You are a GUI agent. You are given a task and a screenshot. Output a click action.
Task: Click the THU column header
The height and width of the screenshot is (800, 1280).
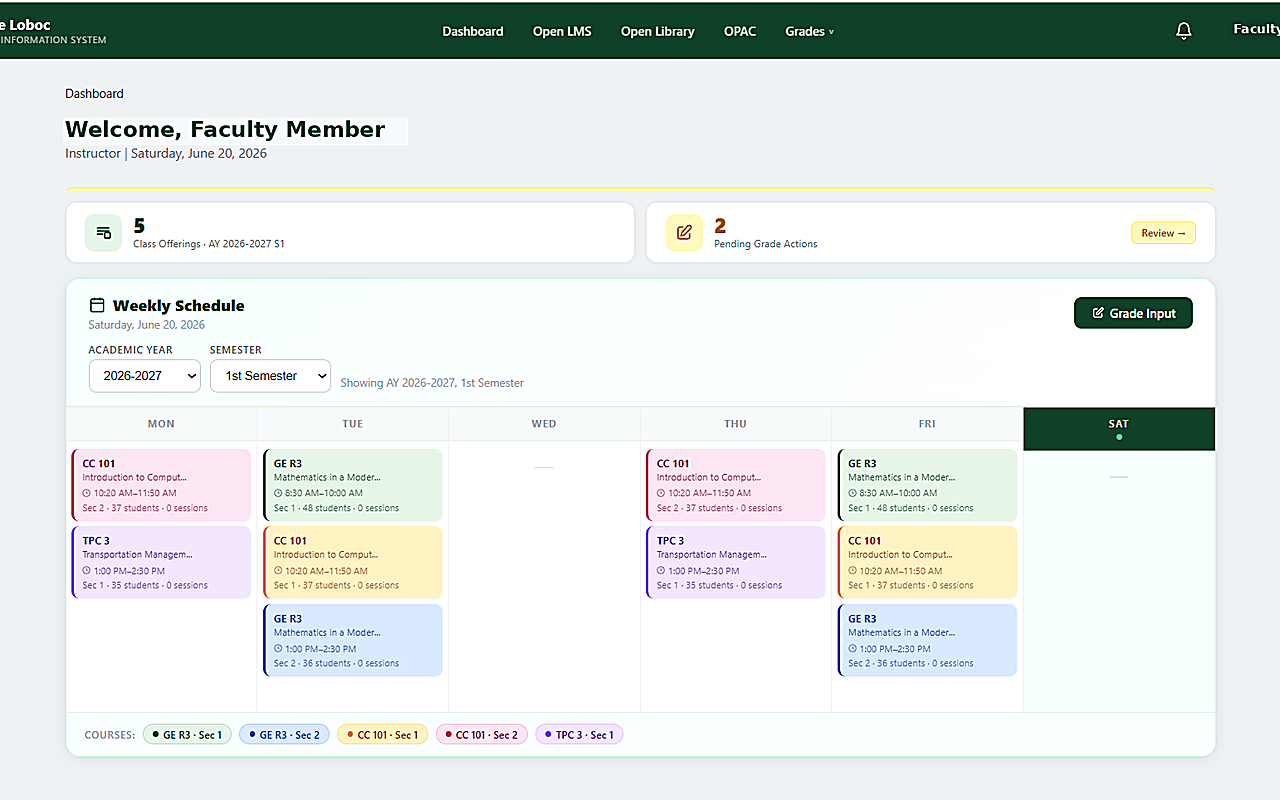click(736, 424)
